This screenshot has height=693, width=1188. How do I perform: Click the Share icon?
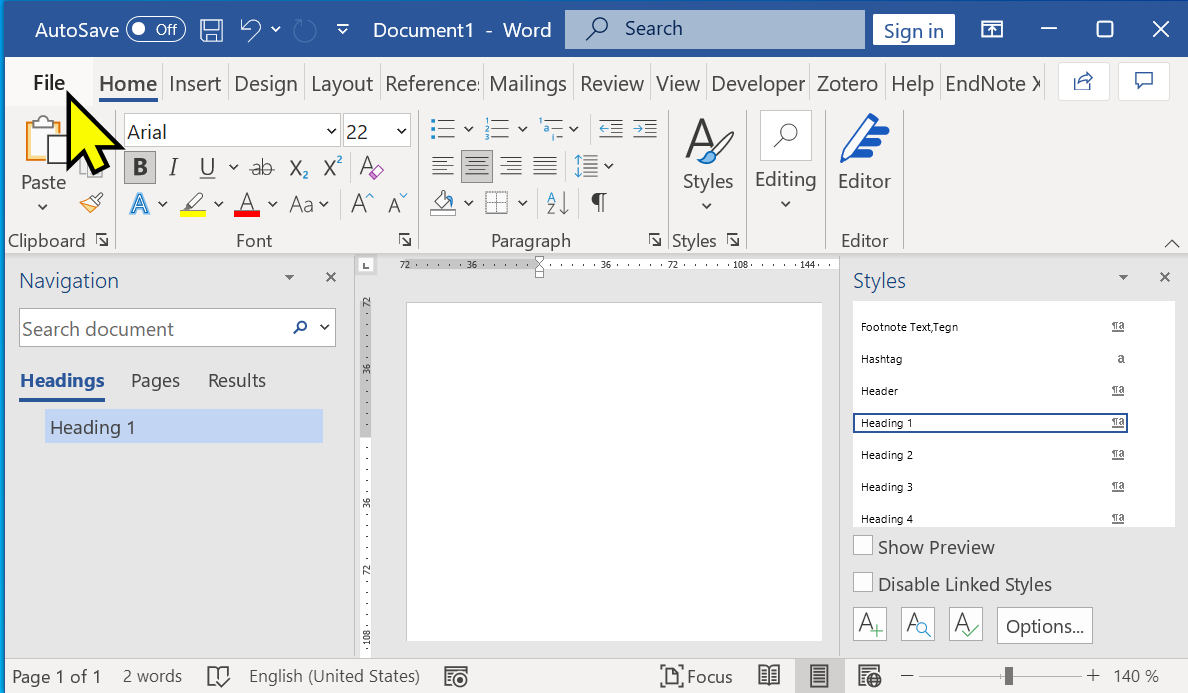pyautogui.click(x=1083, y=81)
